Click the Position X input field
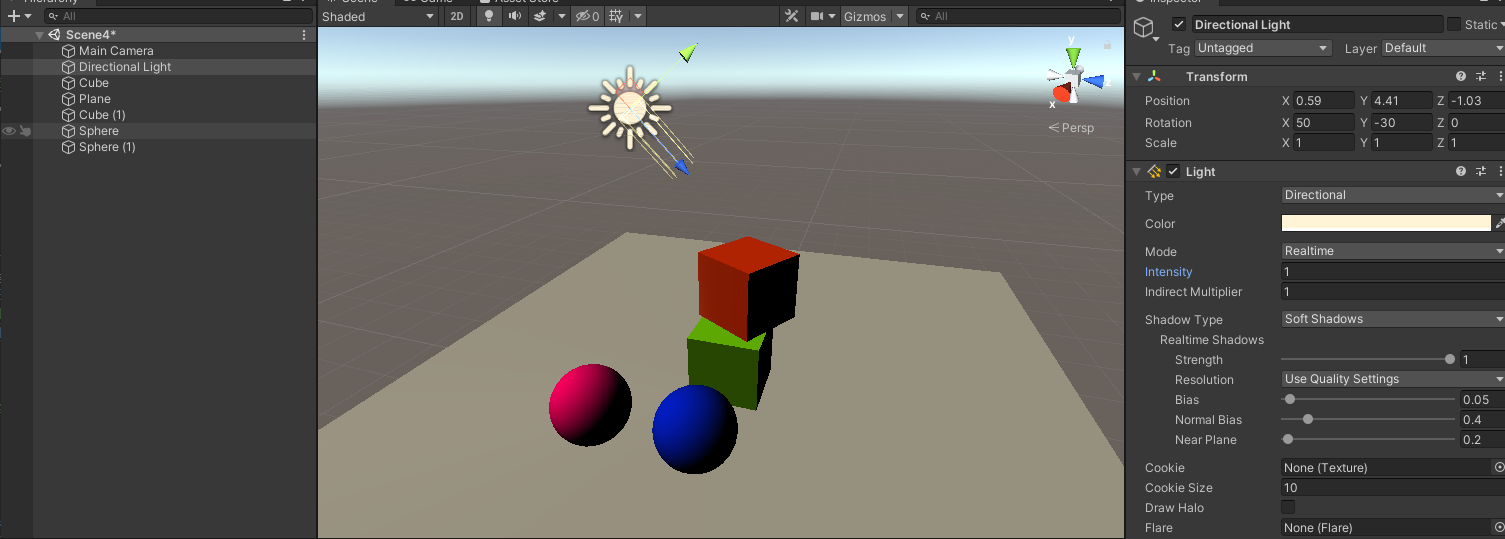Screen dimensions: 1505x539 pyautogui.click(x=1323, y=101)
